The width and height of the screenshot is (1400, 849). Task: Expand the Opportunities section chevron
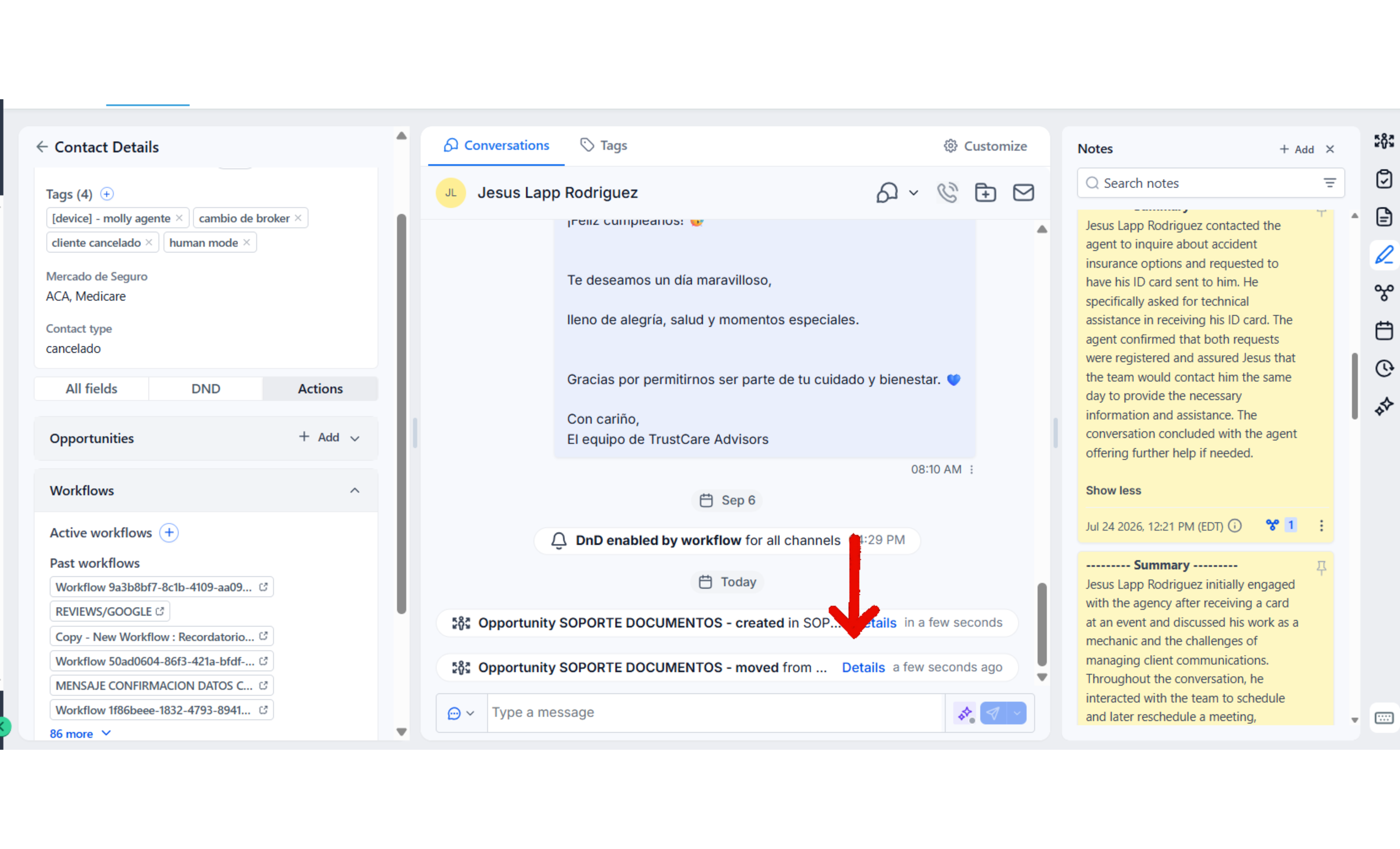(355, 438)
